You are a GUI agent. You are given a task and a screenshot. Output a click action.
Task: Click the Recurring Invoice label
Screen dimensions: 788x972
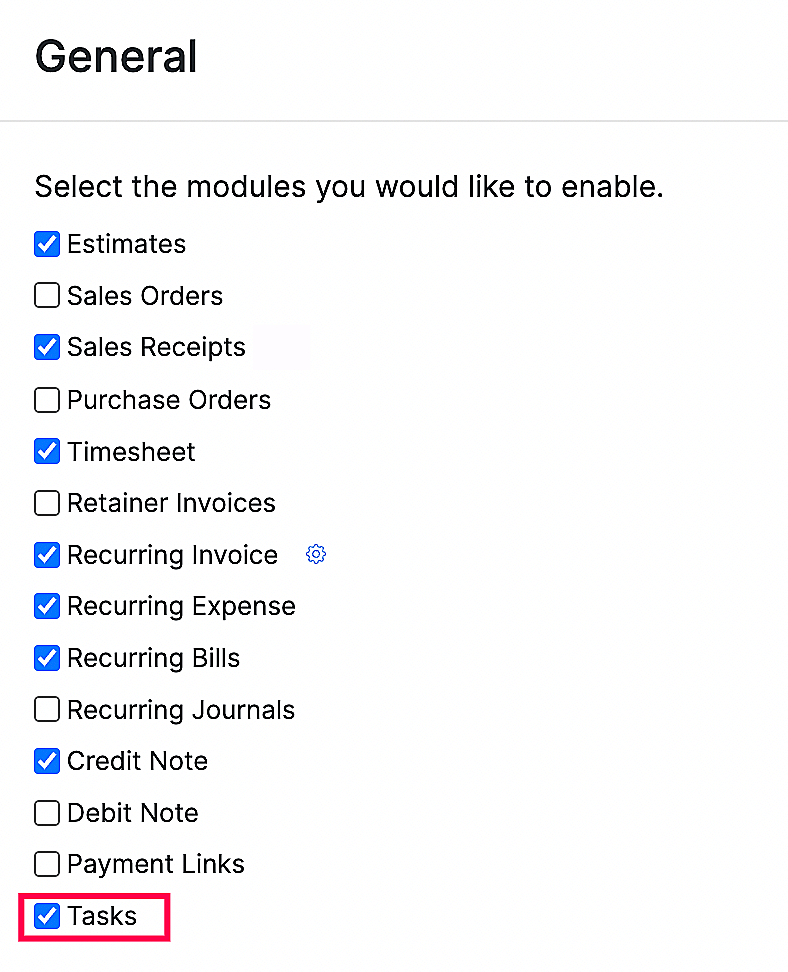click(x=172, y=554)
